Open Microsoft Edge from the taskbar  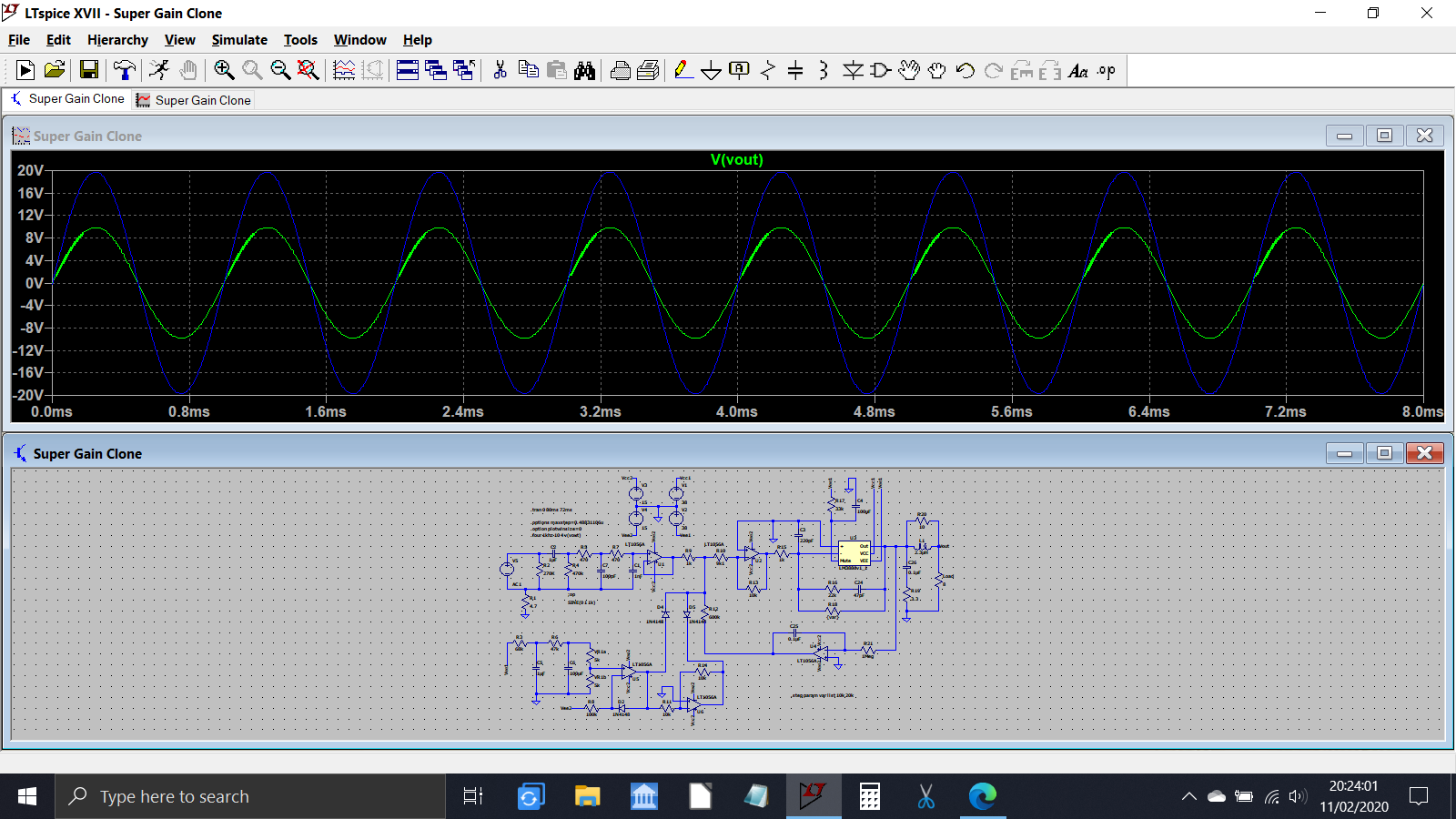click(x=983, y=796)
